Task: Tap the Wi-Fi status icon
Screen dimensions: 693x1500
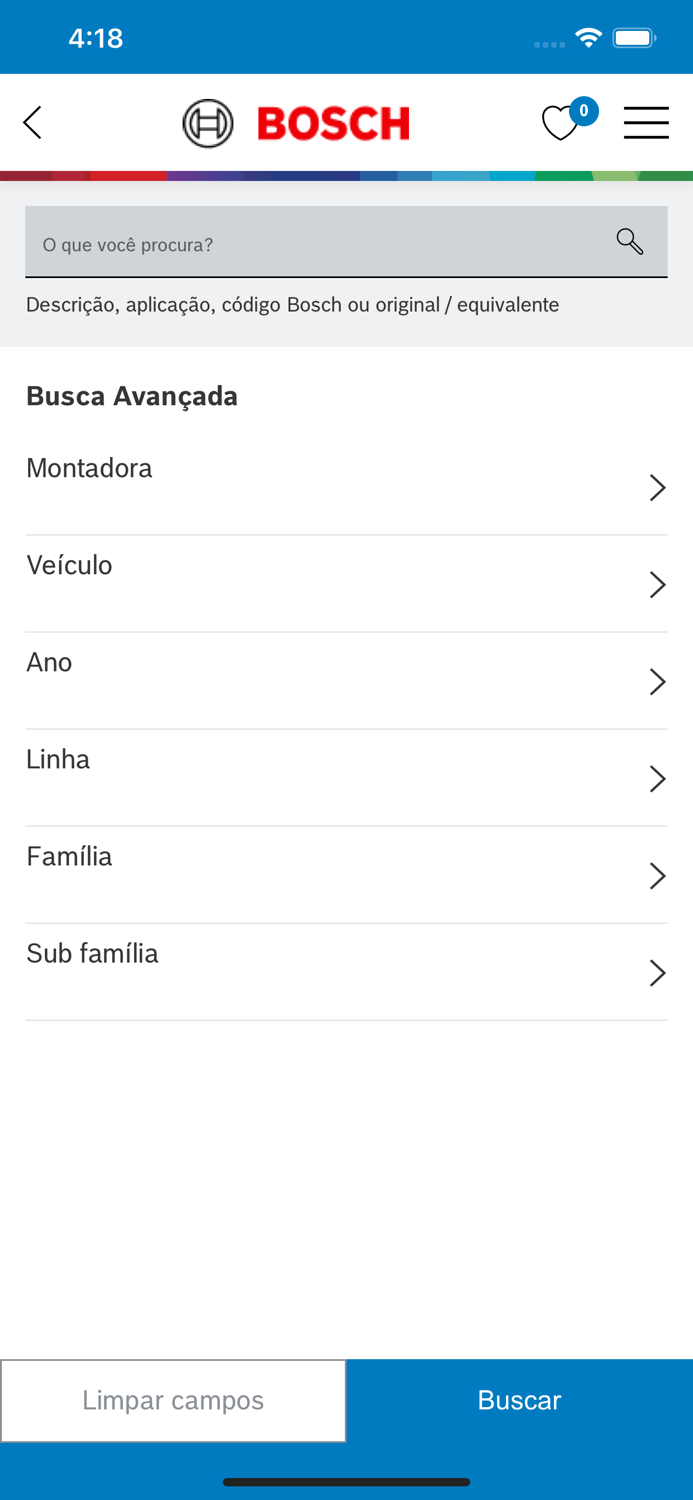Action: (588, 39)
